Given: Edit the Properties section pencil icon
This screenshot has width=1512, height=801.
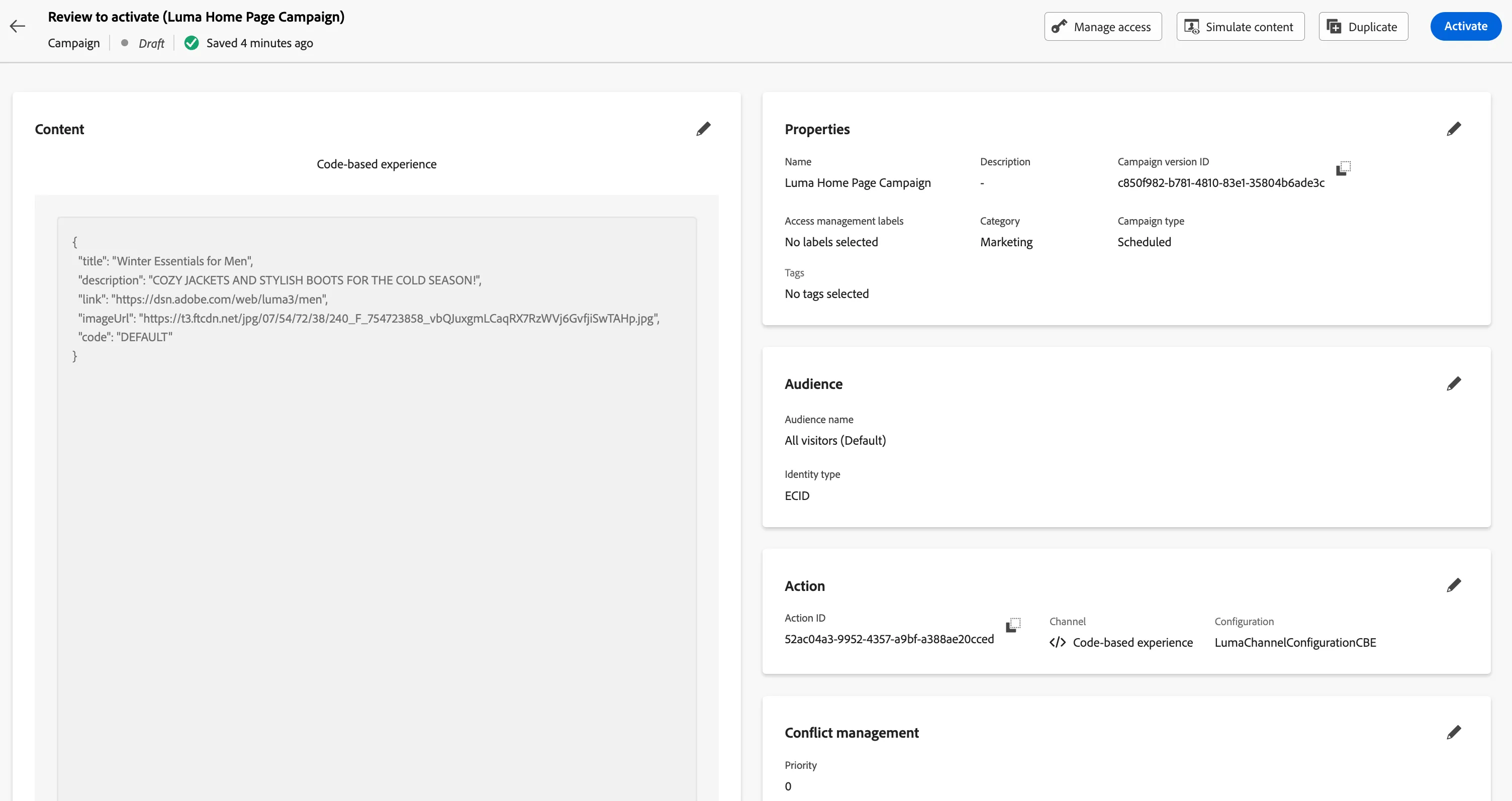Looking at the screenshot, I should coord(1453,129).
